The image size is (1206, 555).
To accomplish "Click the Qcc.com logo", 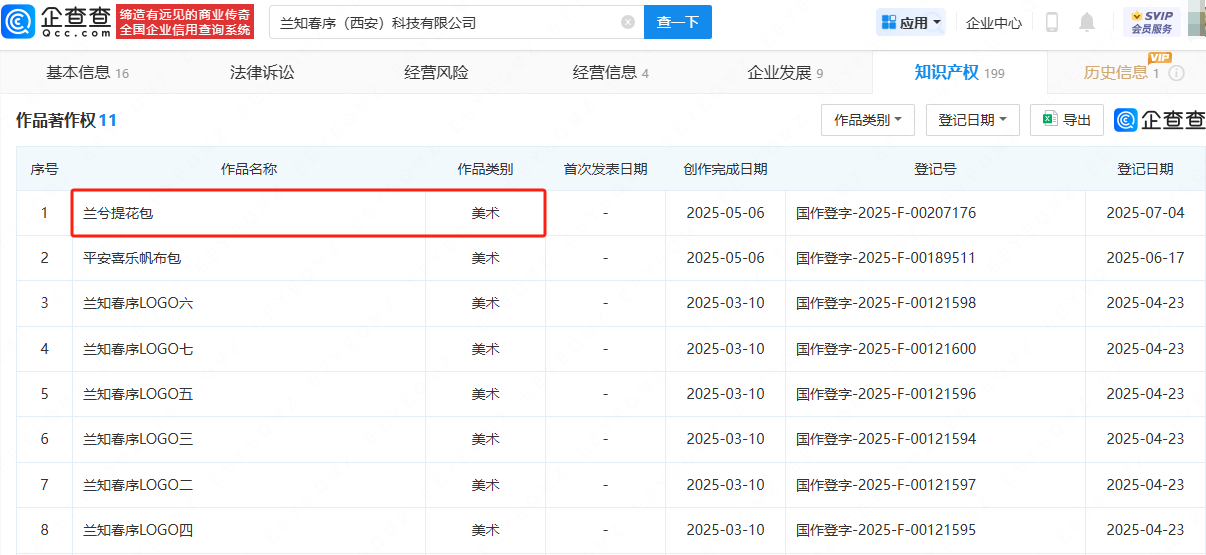I will 57,21.
